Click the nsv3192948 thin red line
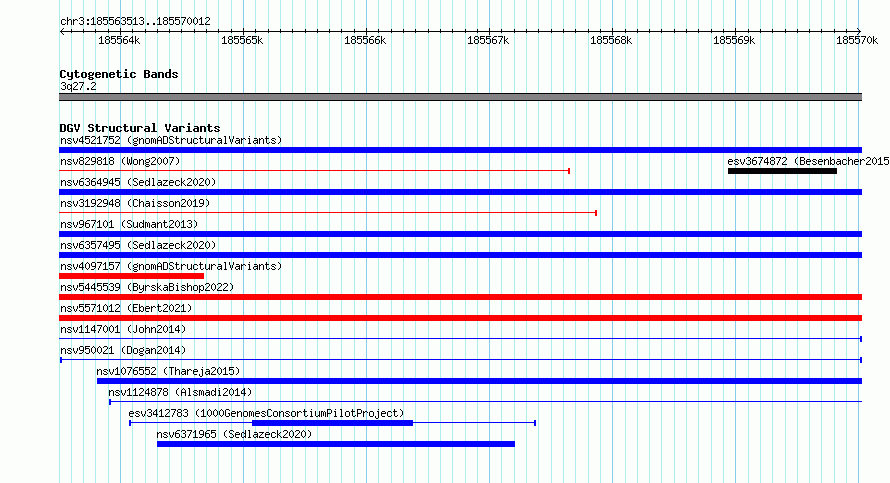Image resolution: width=890 pixels, height=483 pixels. [x=328, y=213]
